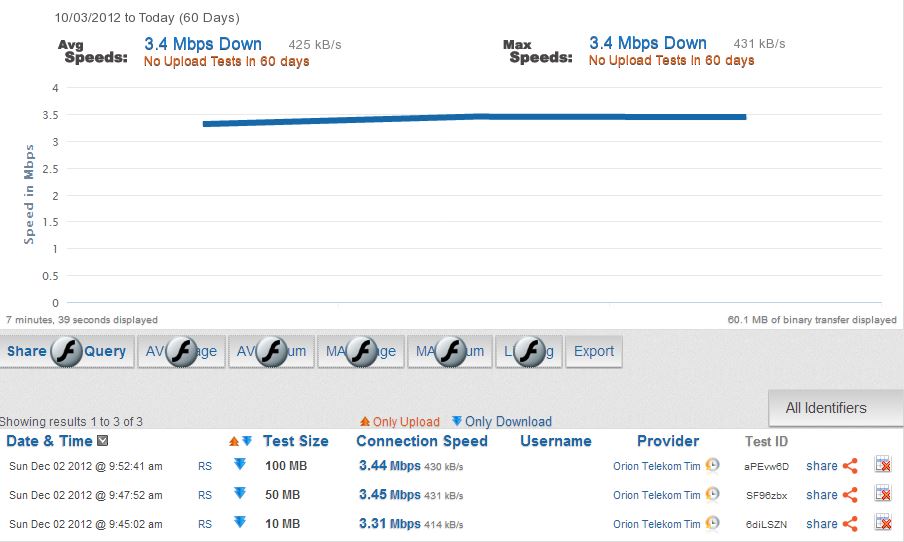Click red share icon for SF96zbx
Screen dimensions: 904x542
tap(850, 495)
